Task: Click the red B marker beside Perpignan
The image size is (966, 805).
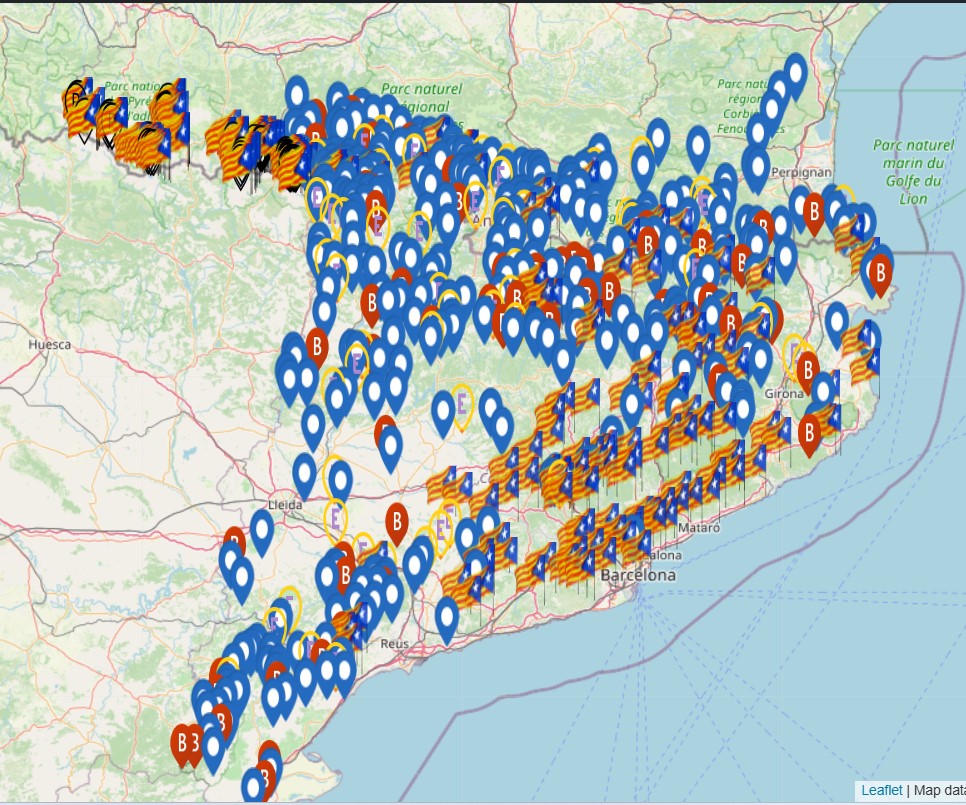Action: (x=814, y=212)
